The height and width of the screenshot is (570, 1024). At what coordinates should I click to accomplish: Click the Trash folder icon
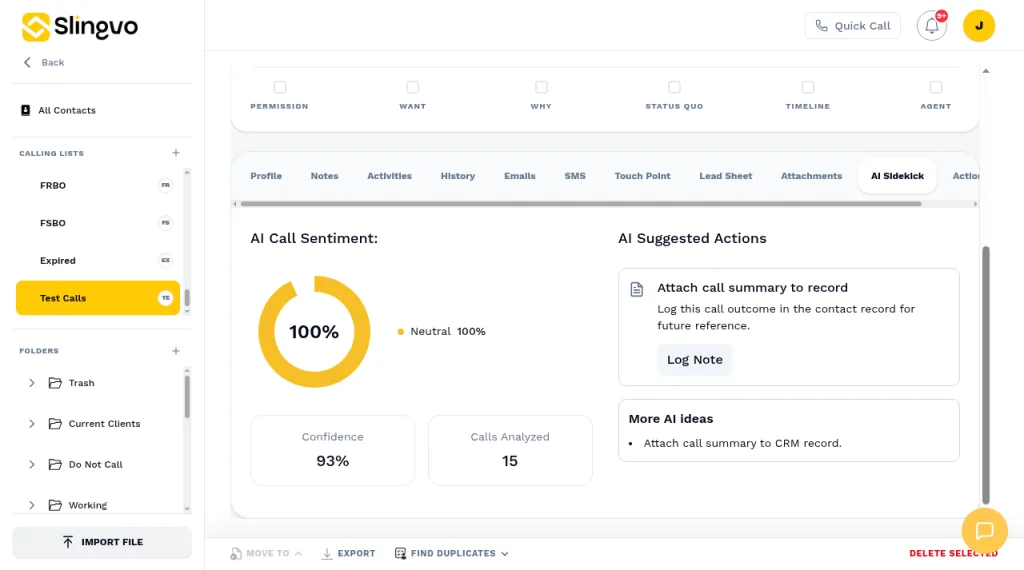coord(55,383)
